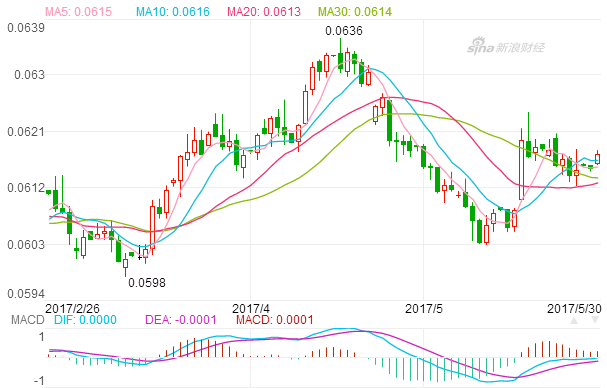Select the 2017/4 date axis label
The image size is (607, 388).
tap(251, 309)
